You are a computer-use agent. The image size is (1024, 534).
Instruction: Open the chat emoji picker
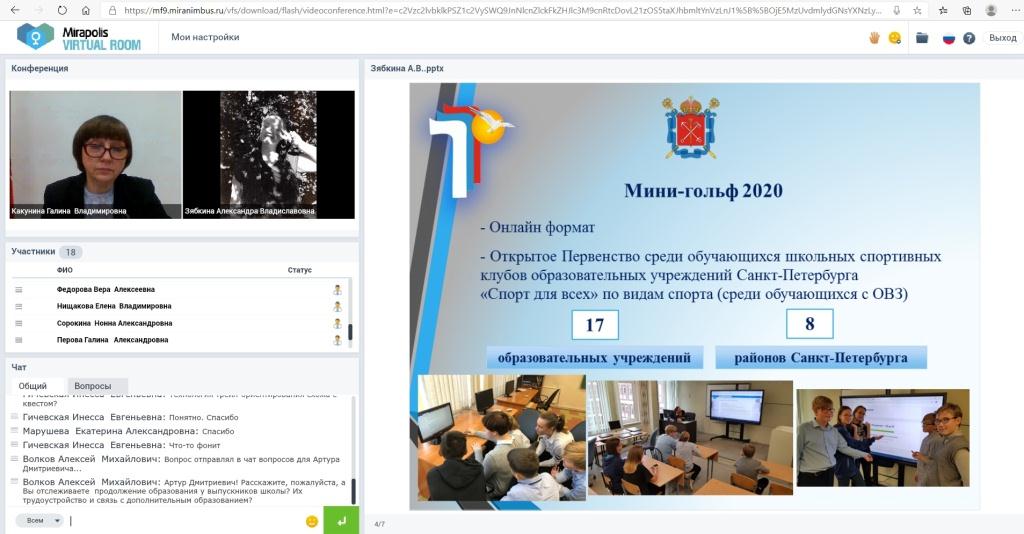pyautogui.click(x=312, y=521)
